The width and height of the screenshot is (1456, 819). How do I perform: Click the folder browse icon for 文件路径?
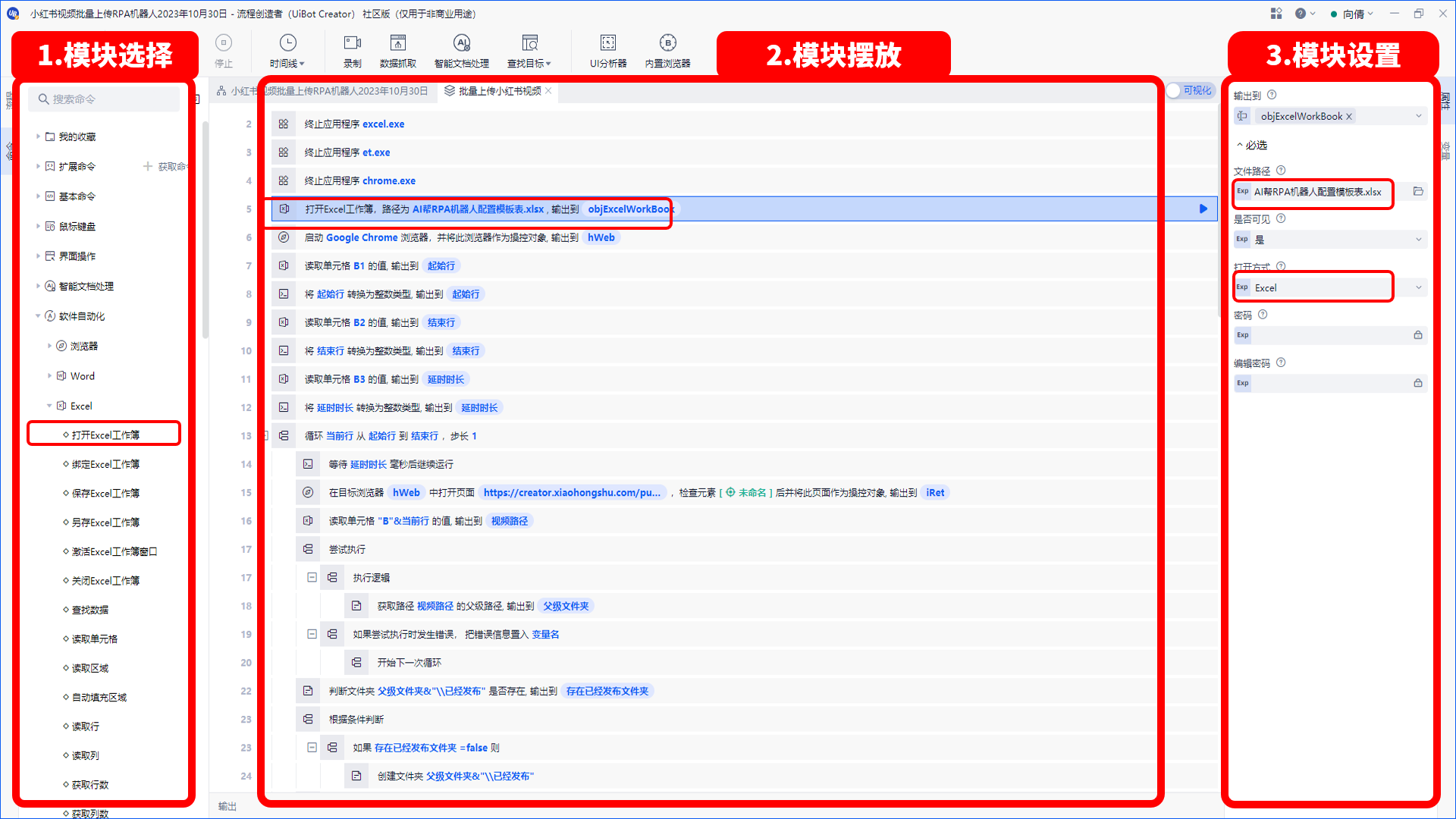(1418, 192)
